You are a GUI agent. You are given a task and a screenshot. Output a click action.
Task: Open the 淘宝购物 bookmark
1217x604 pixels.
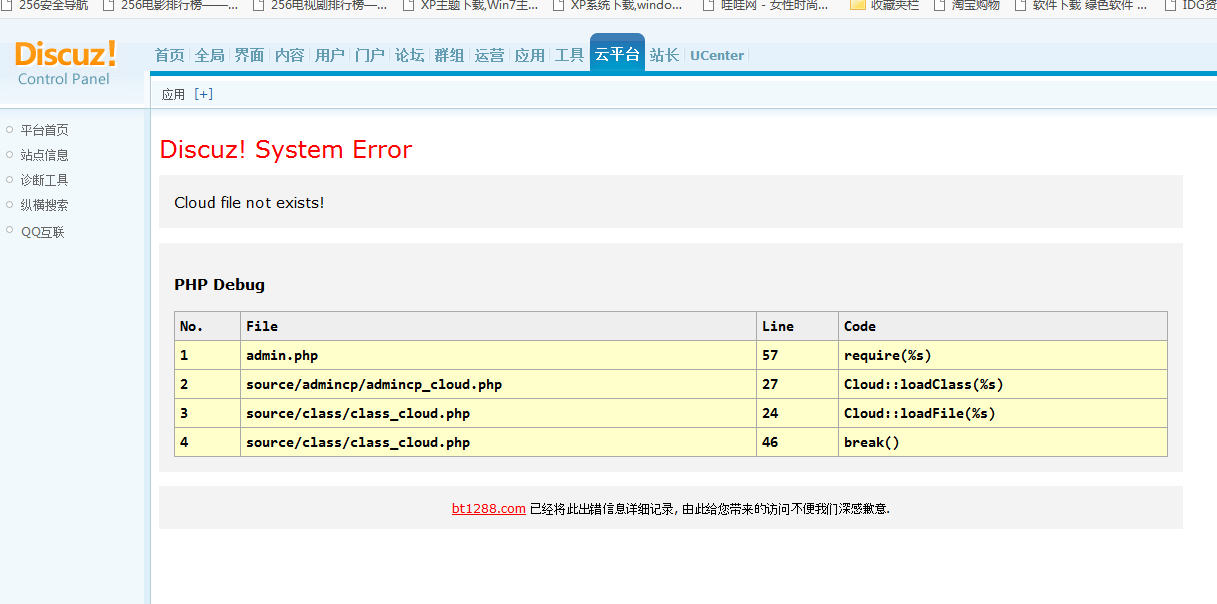click(x=966, y=6)
